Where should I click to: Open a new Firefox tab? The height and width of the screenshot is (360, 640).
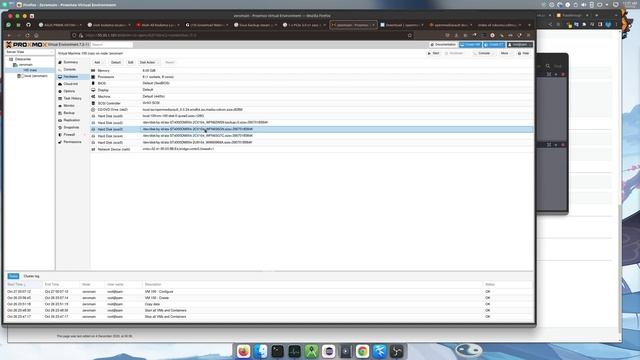tap(529, 25)
